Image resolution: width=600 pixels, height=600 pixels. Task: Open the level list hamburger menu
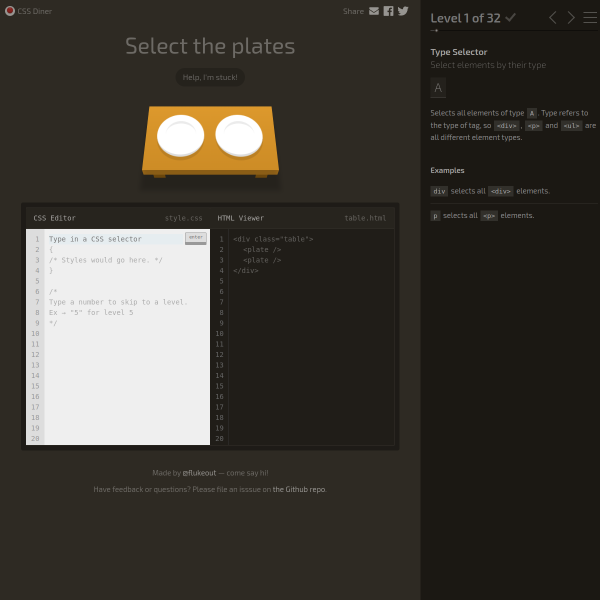[x=590, y=18]
